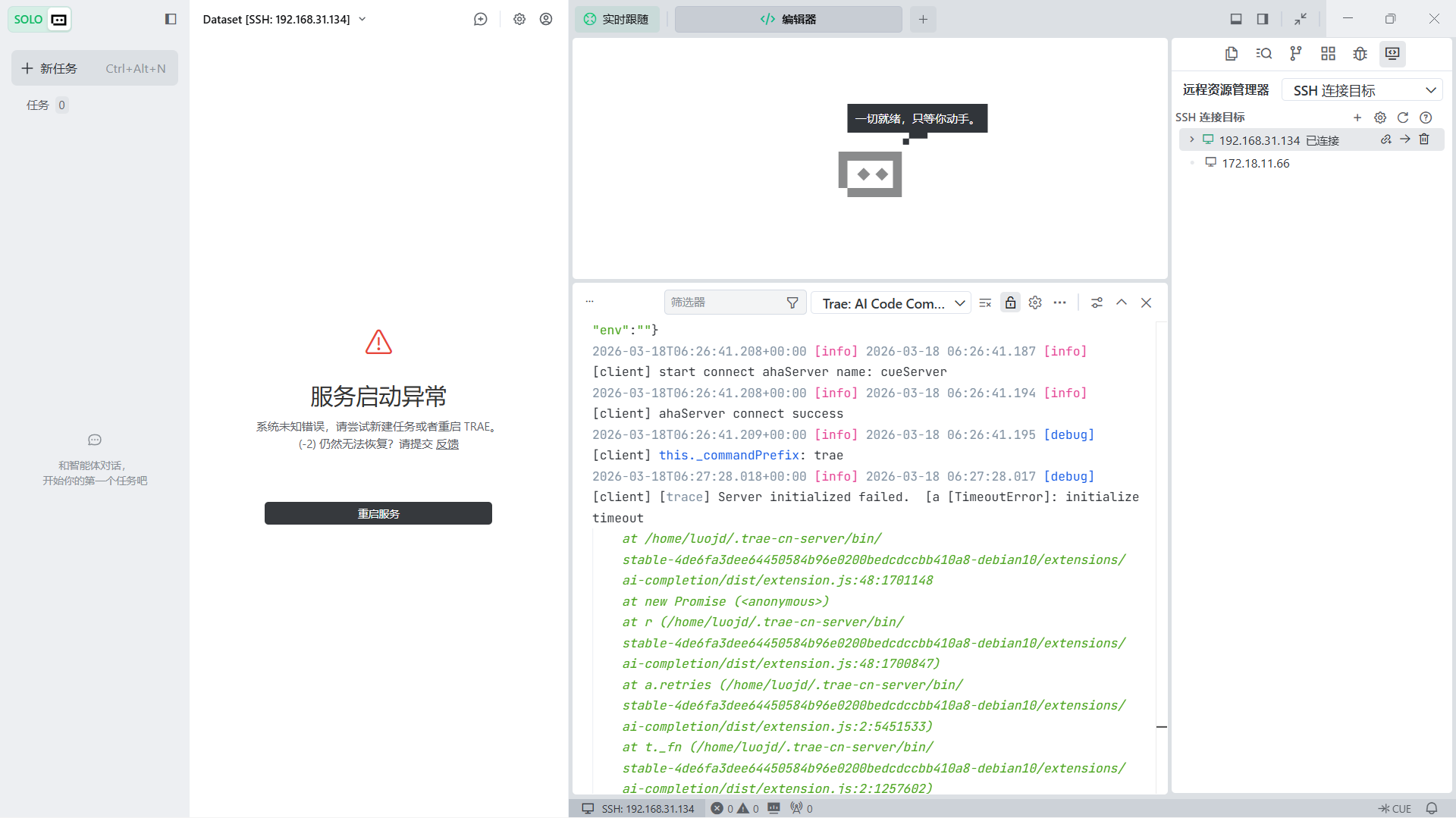Toggle the bottom panel visibility
This screenshot has width=1456, height=818.
(x=1236, y=19)
